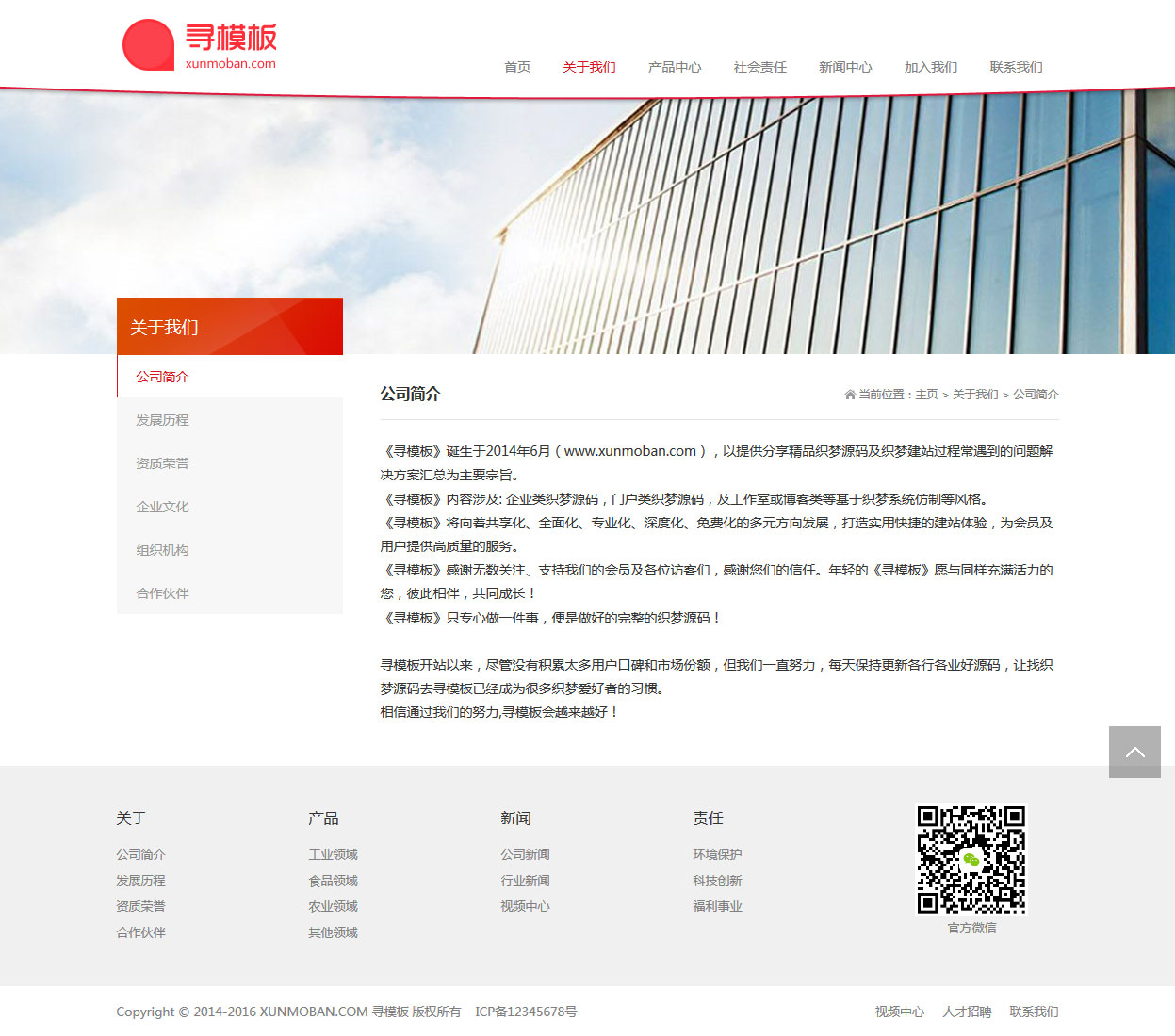This screenshot has height=1036, width=1175.
Task: Open 新闻中心 in top navigation
Action: click(x=845, y=67)
